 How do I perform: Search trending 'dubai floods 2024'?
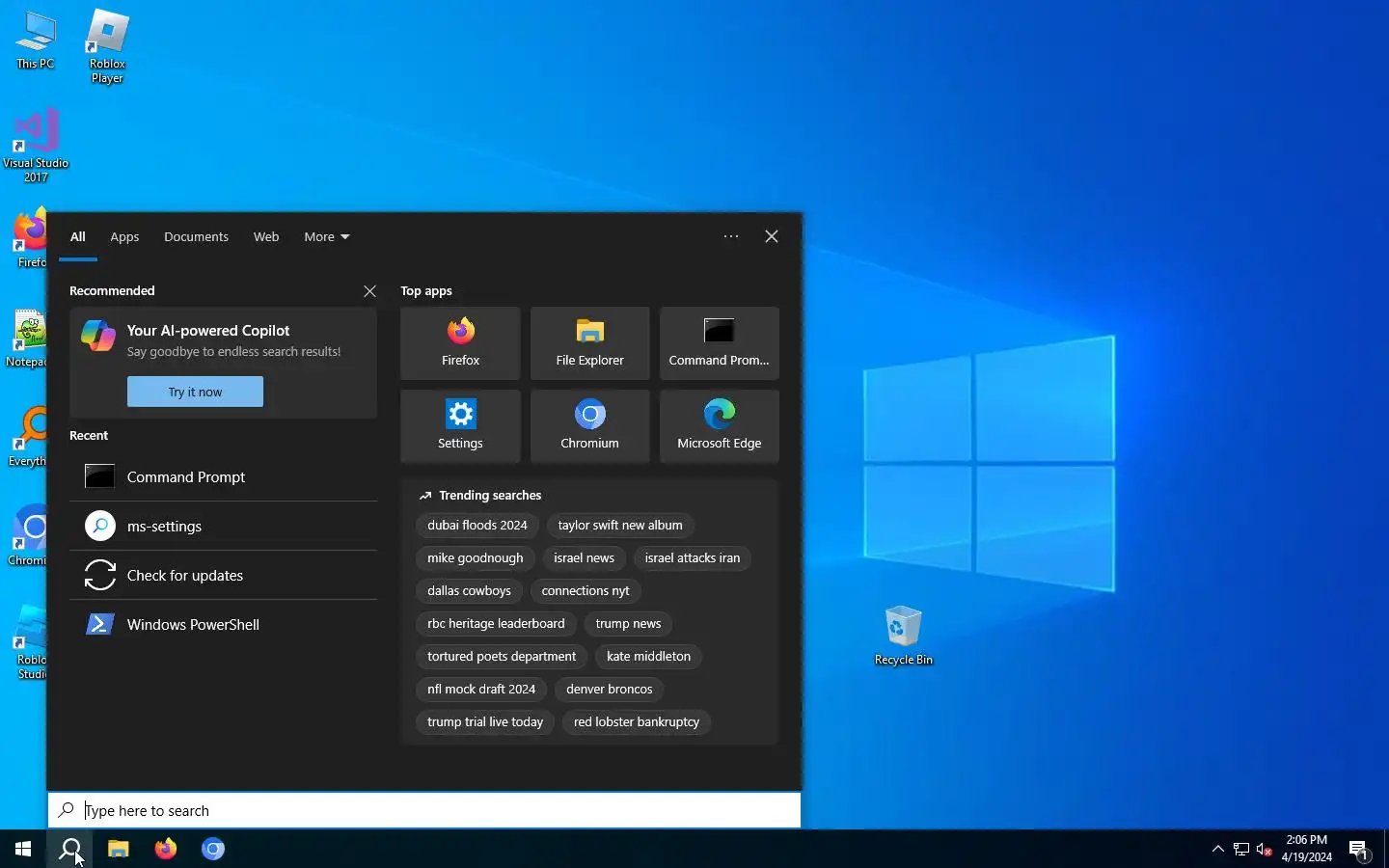[x=477, y=526]
